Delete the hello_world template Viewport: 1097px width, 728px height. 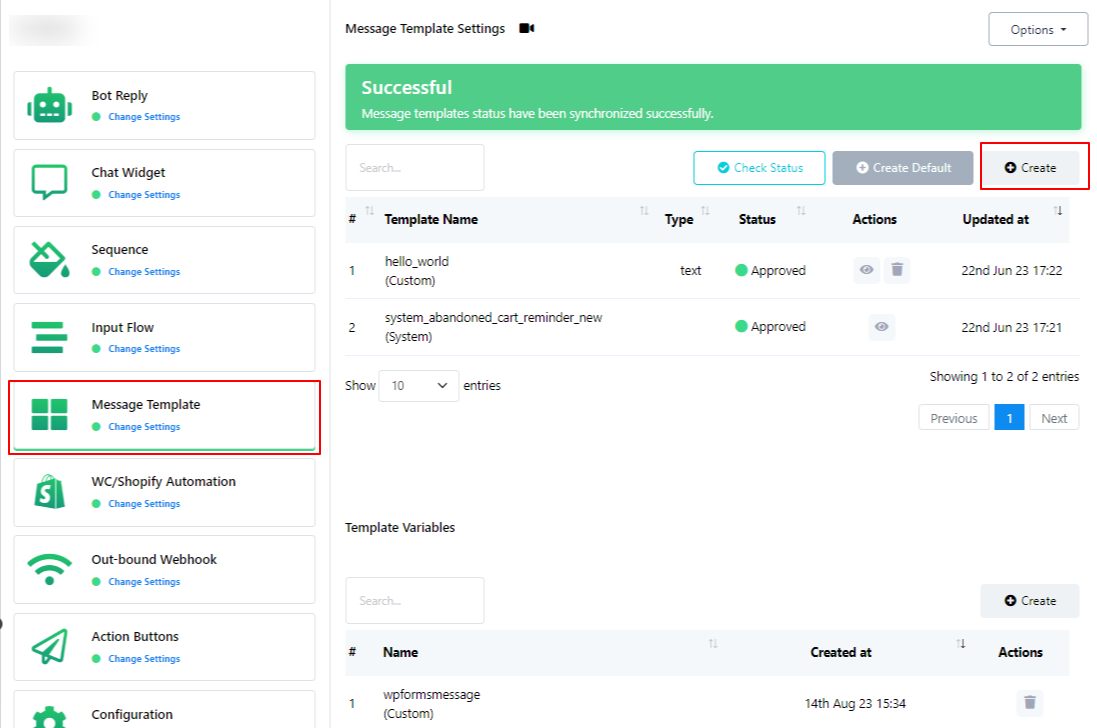tap(897, 270)
